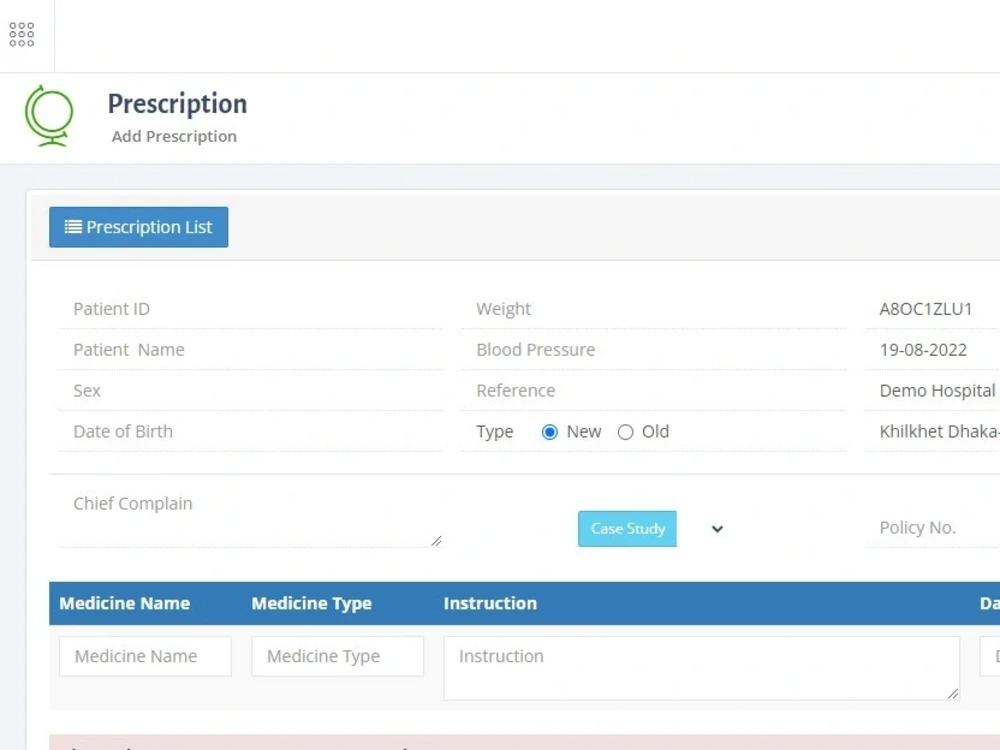Click the Prescription heading
Image resolution: width=1000 pixels, height=750 pixels.
pyautogui.click(x=176, y=103)
